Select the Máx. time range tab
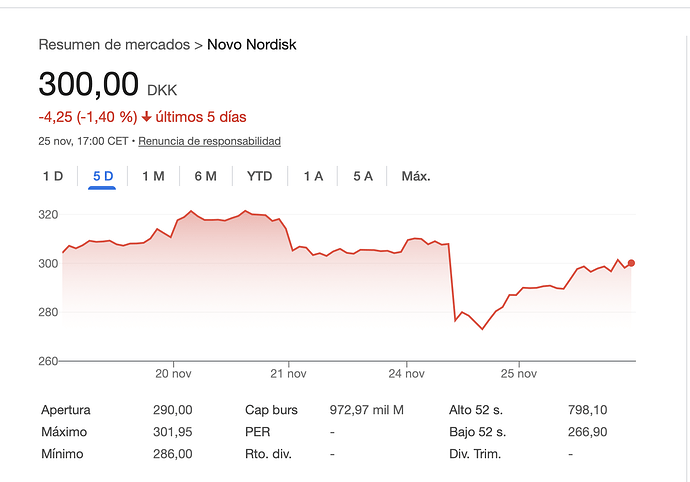The height and width of the screenshot is (482, 690). click(415, 176)
